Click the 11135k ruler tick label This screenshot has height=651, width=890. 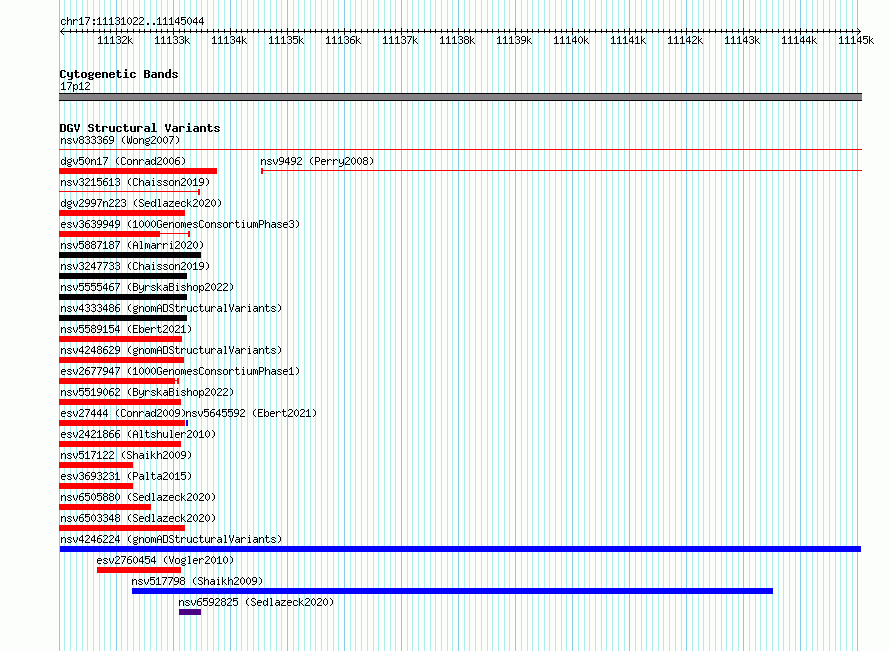pyautogui.click(x=286, y=40)
